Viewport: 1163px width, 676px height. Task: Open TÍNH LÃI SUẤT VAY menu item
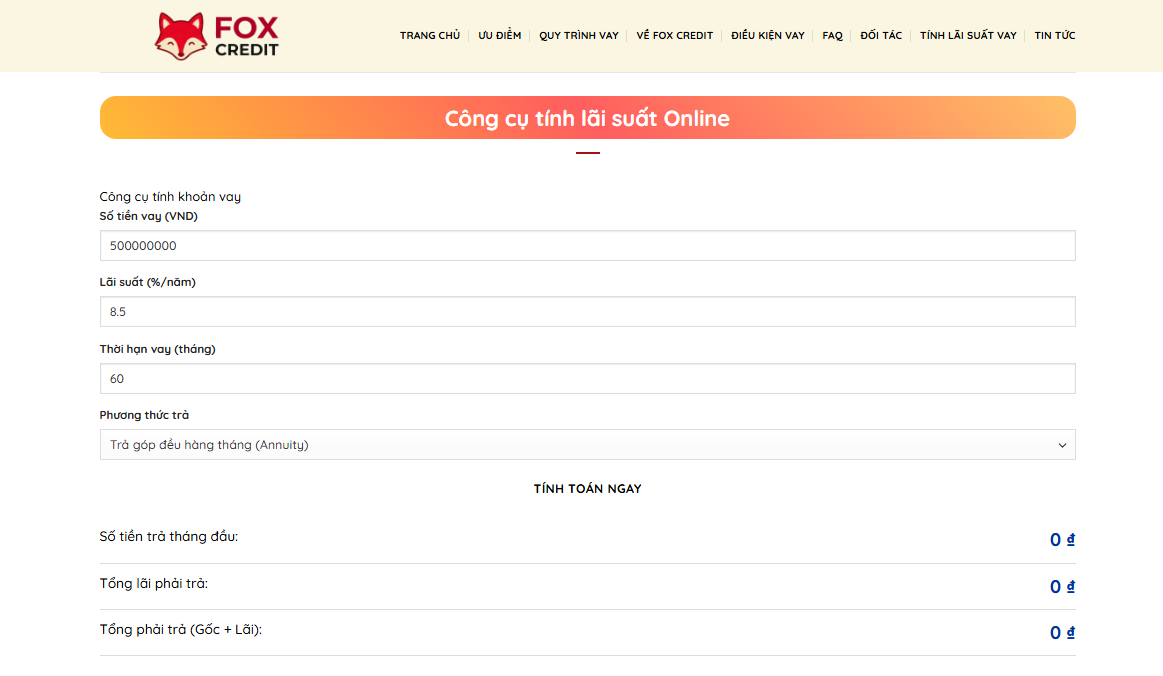[968, 36]
